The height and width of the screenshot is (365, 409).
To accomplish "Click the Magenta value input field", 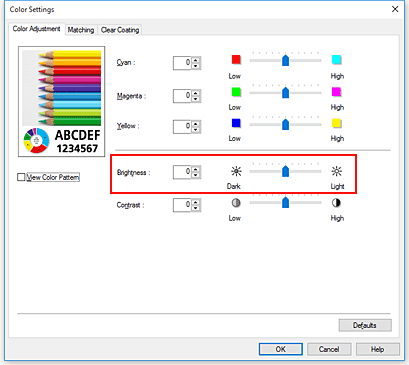I will (182, 96).
